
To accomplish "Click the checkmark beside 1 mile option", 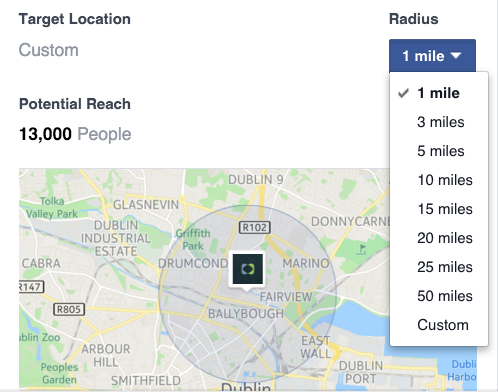I will click(x=403, y=93).
